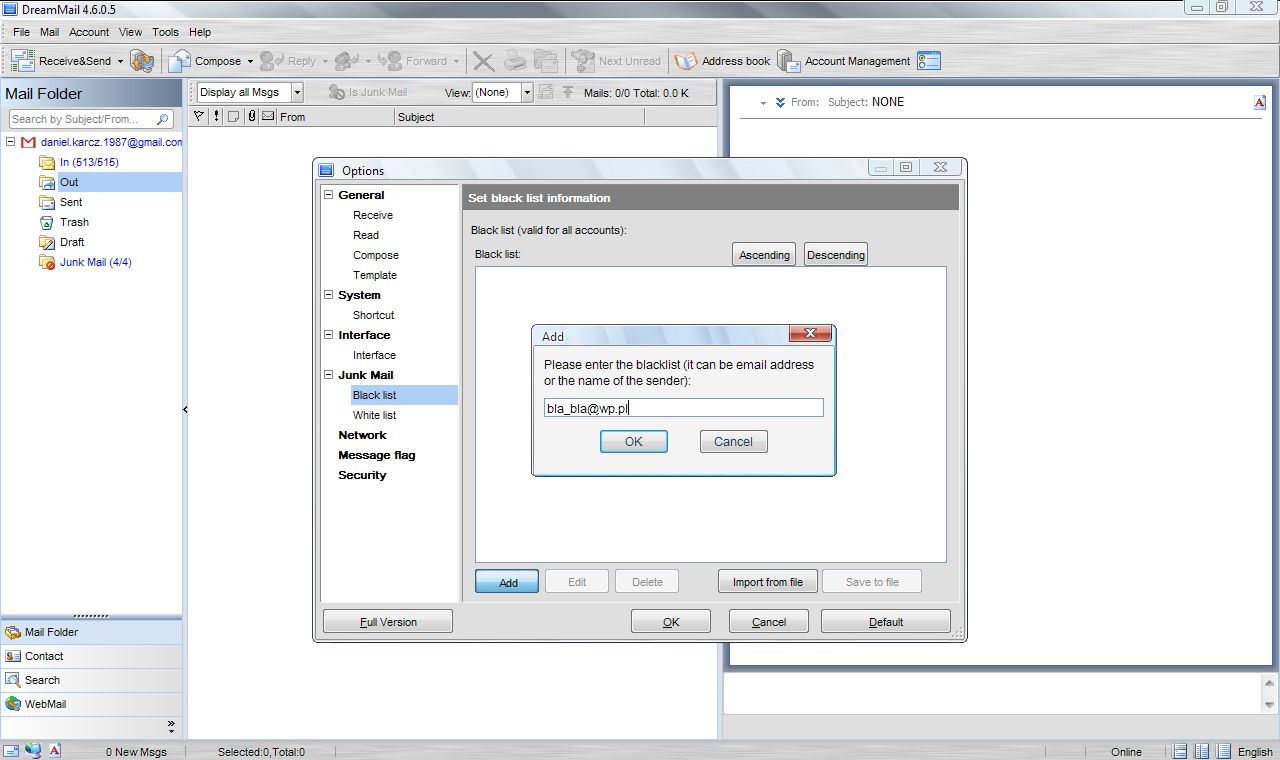The height and width of the screenshot is (760, 1280).
Task: Open the Receive&Send dropdown arrow
Action: point(120,61)
